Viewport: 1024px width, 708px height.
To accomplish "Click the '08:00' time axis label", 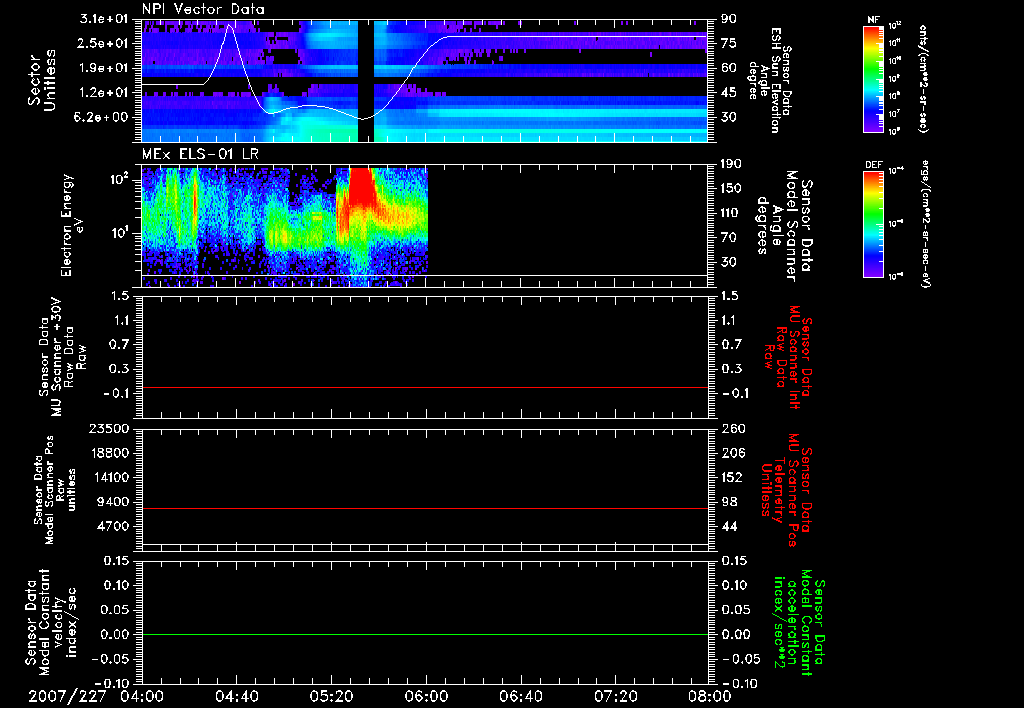I will pyautogui.click(x=710, y=696).
